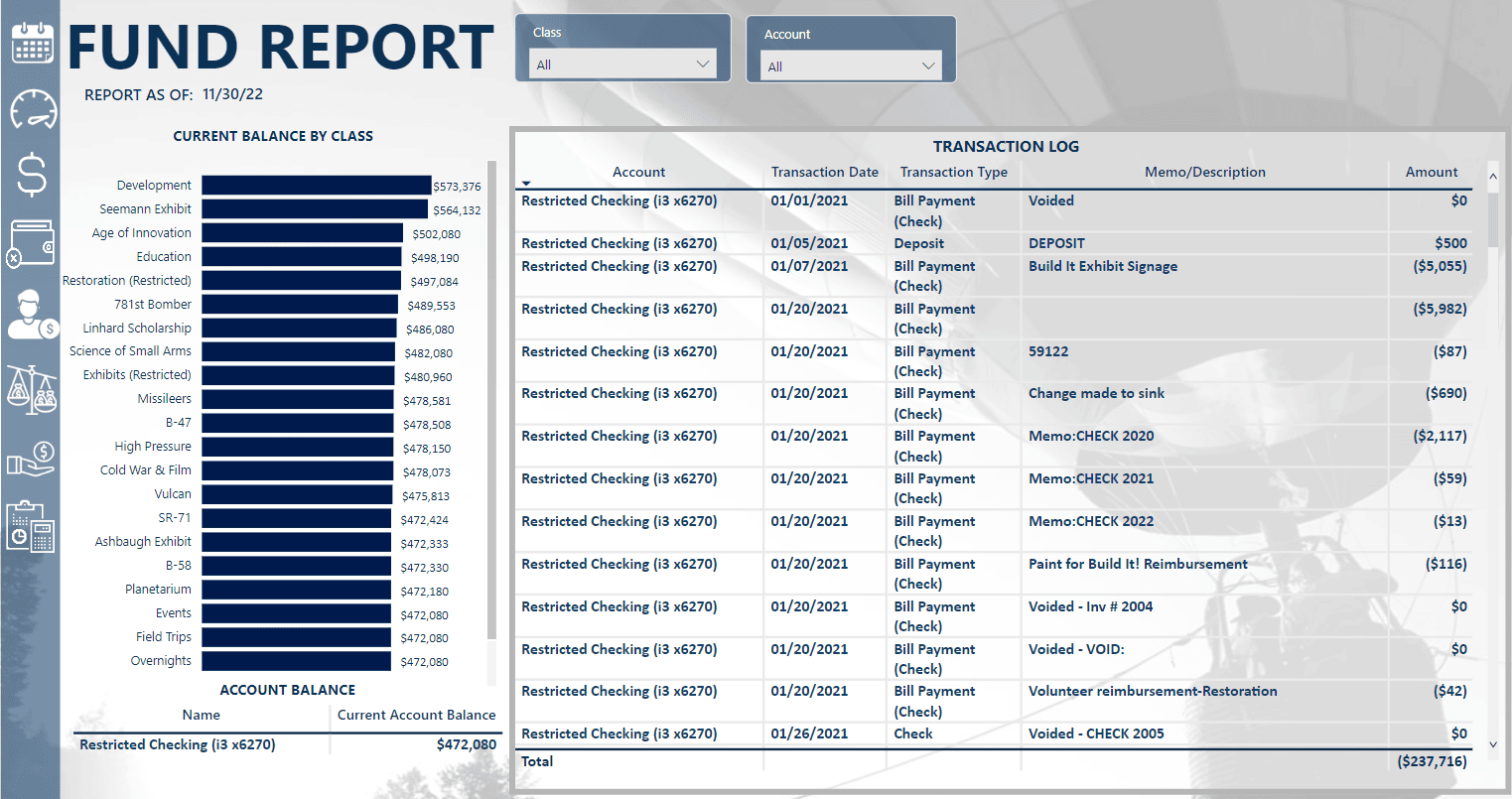Click the ($237,716) total amount

tap(1432, 761)
